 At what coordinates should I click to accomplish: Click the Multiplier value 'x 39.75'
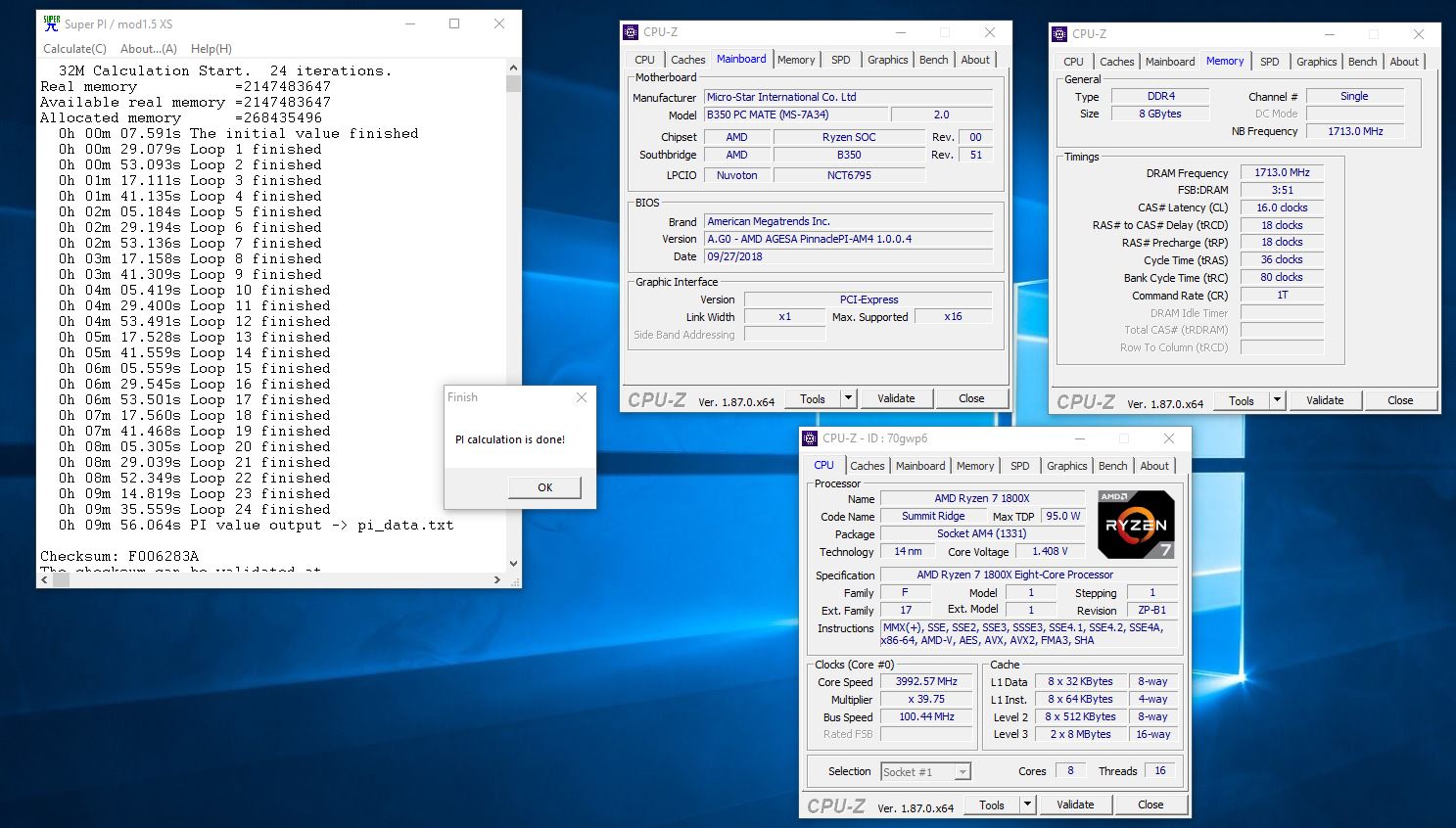[x=926, y=699]
